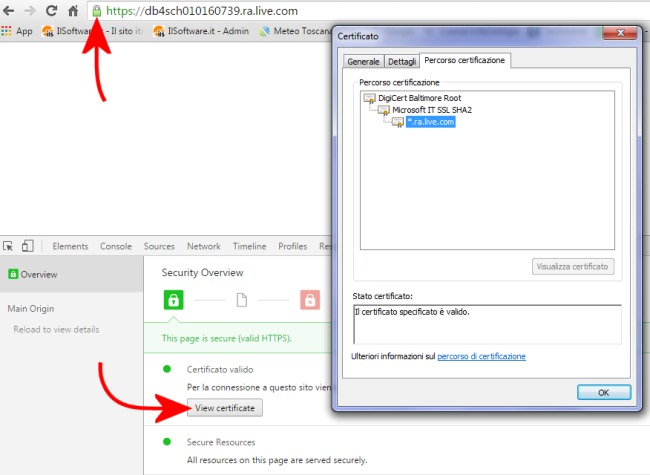Click 'Reload to view details' text
This screenshot has height=475, width=650.
tap(56, 330)
